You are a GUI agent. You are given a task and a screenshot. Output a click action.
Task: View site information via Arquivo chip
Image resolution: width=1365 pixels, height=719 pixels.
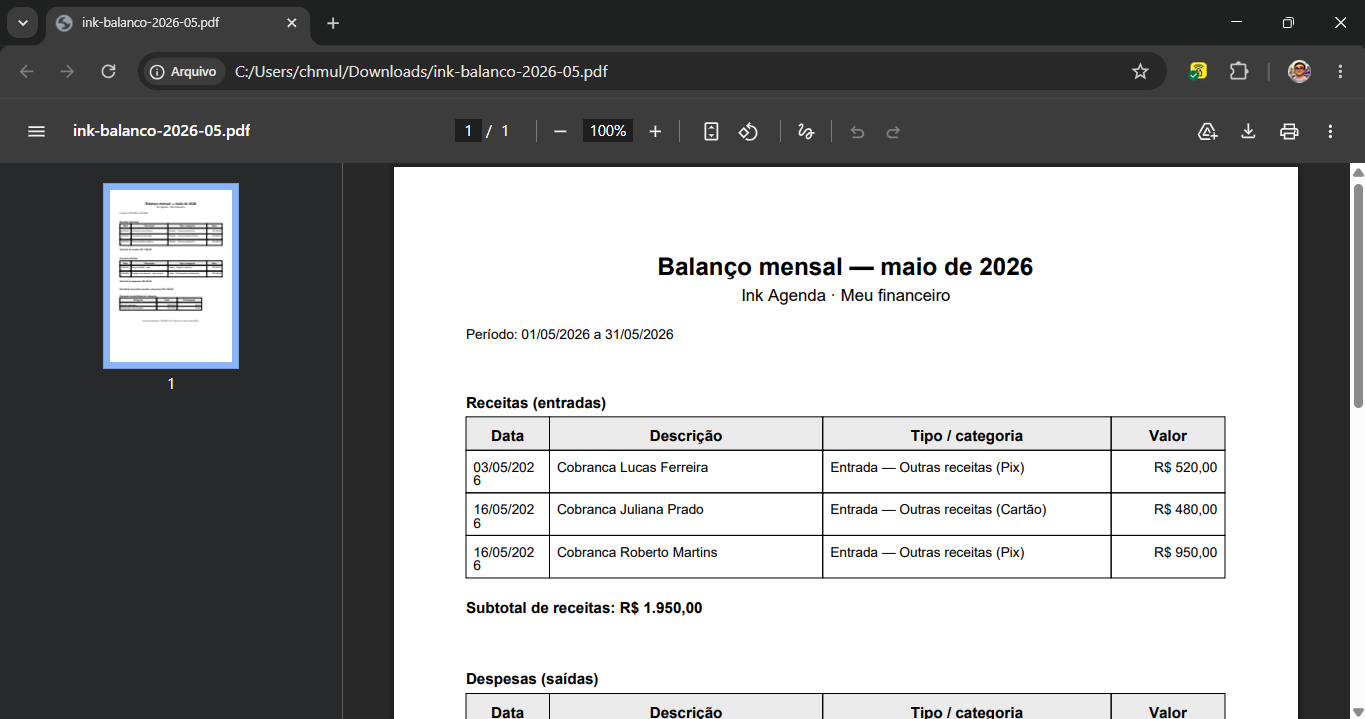(183, 71)
